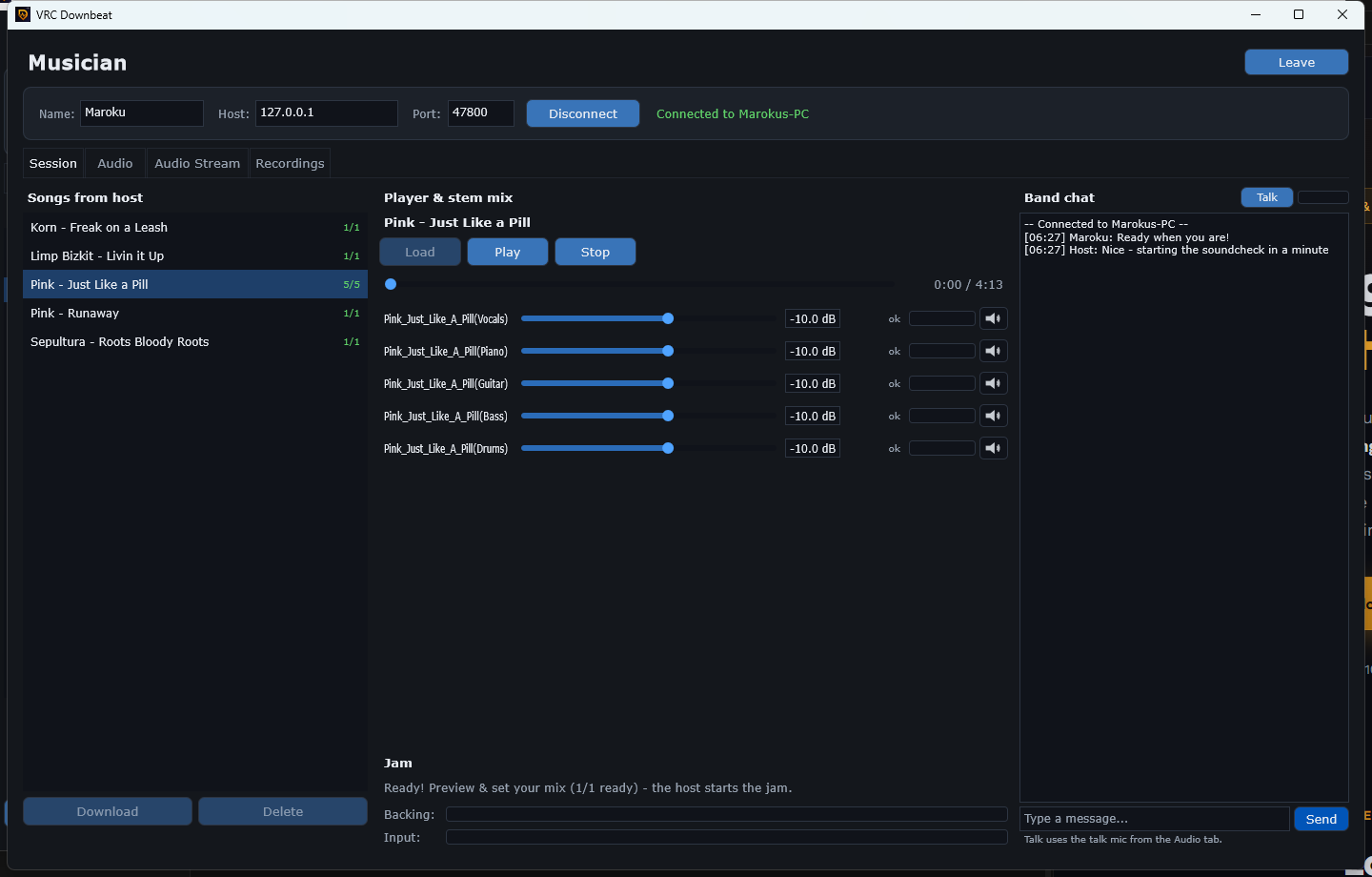Open the Audio tab
Image resolution: width=1372 pixels, height=877 pixels.
(x=115, y=163)
